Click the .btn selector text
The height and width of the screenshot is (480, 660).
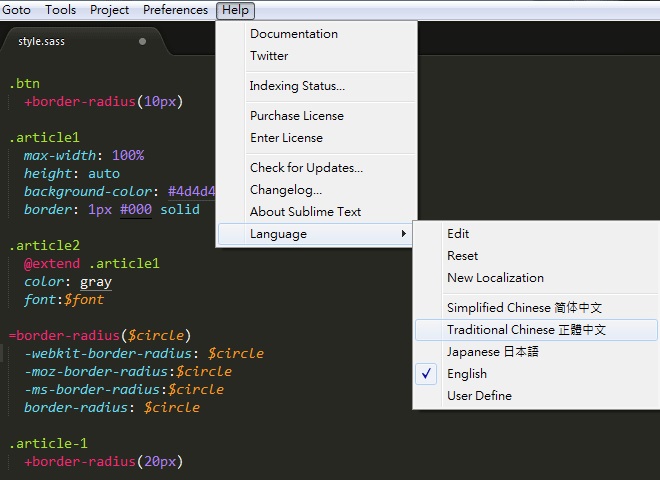pyautogui.click(x=24, y=83)
